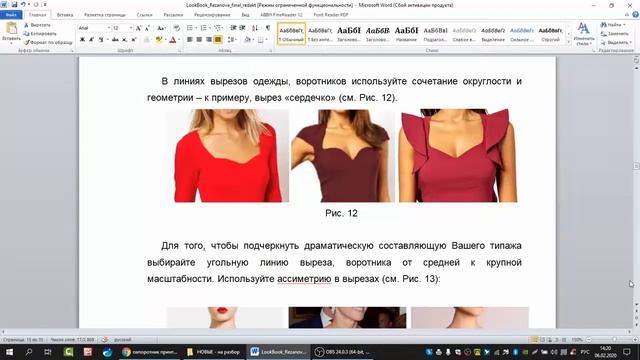
Task: Open the font size 12 dropdown
Action: [131, 28]
